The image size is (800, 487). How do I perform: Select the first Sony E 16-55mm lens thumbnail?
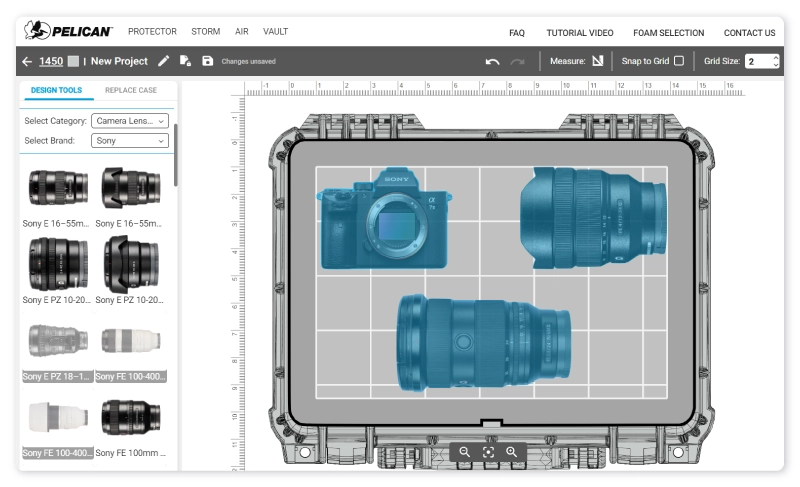(x=57, y=188)
